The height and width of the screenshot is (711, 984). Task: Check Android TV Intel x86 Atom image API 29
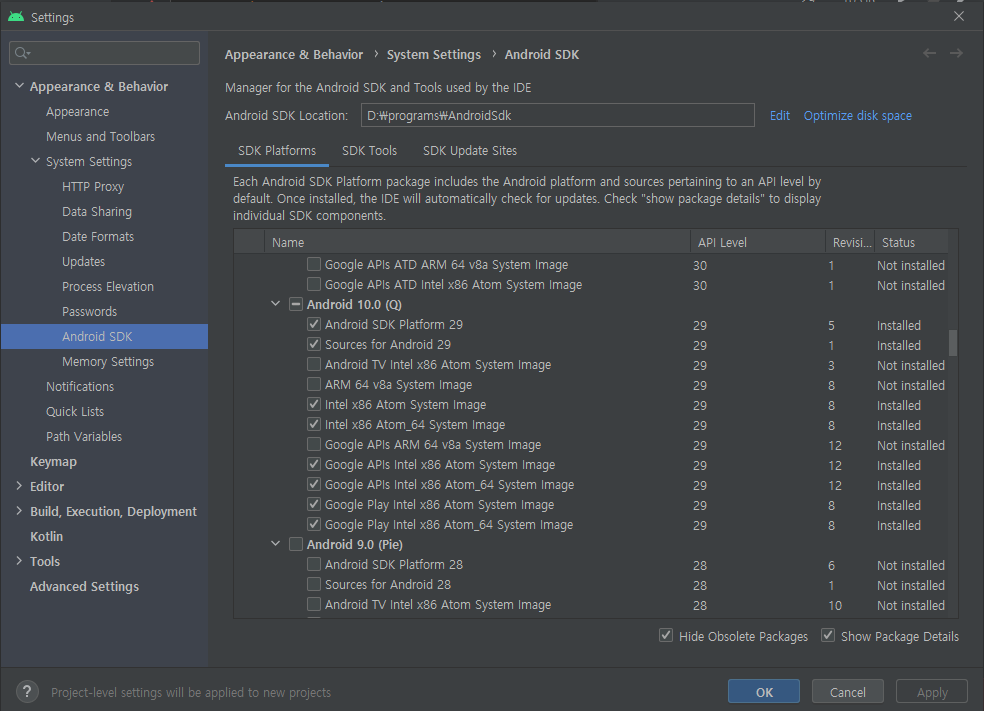coord(314,365)
